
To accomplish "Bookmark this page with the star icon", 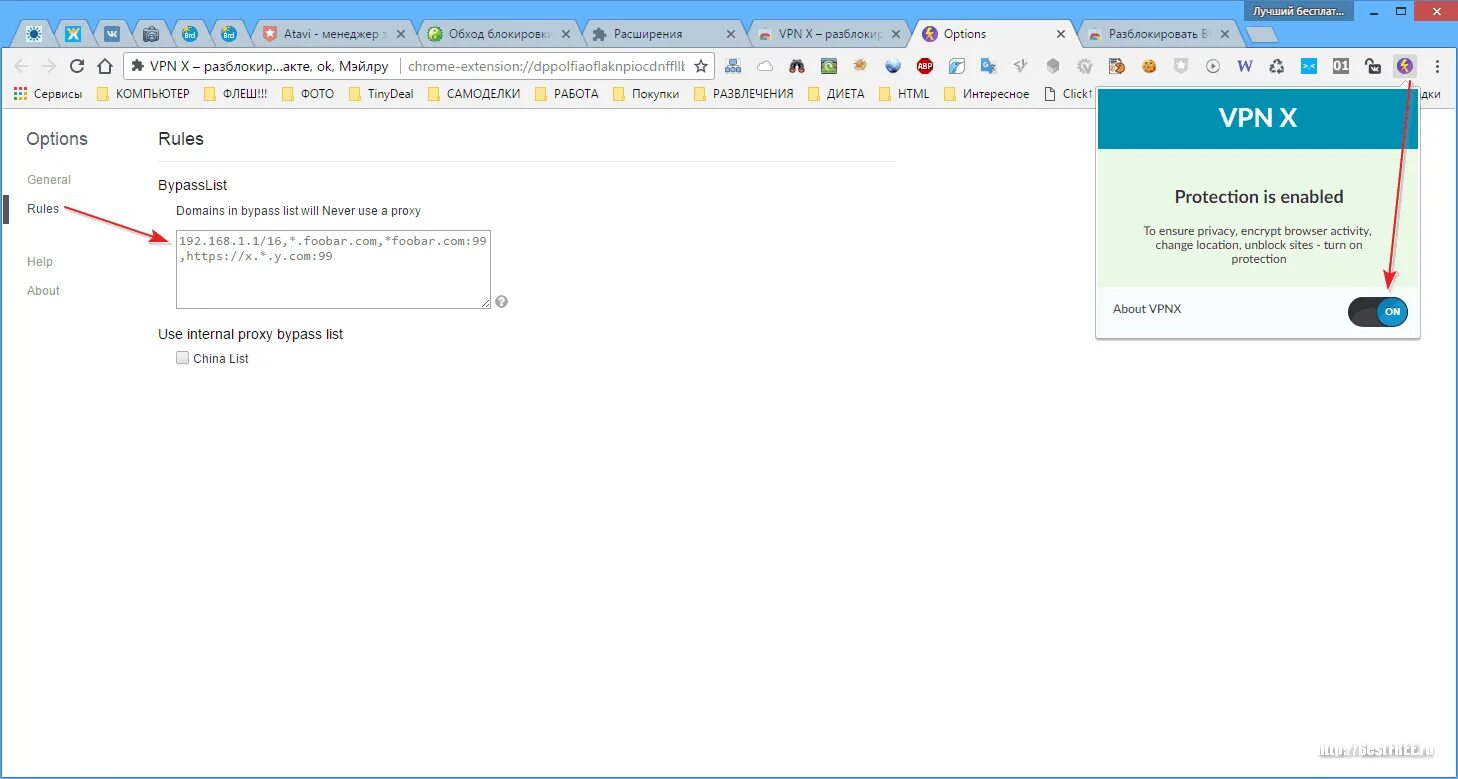I will point(701,67).
